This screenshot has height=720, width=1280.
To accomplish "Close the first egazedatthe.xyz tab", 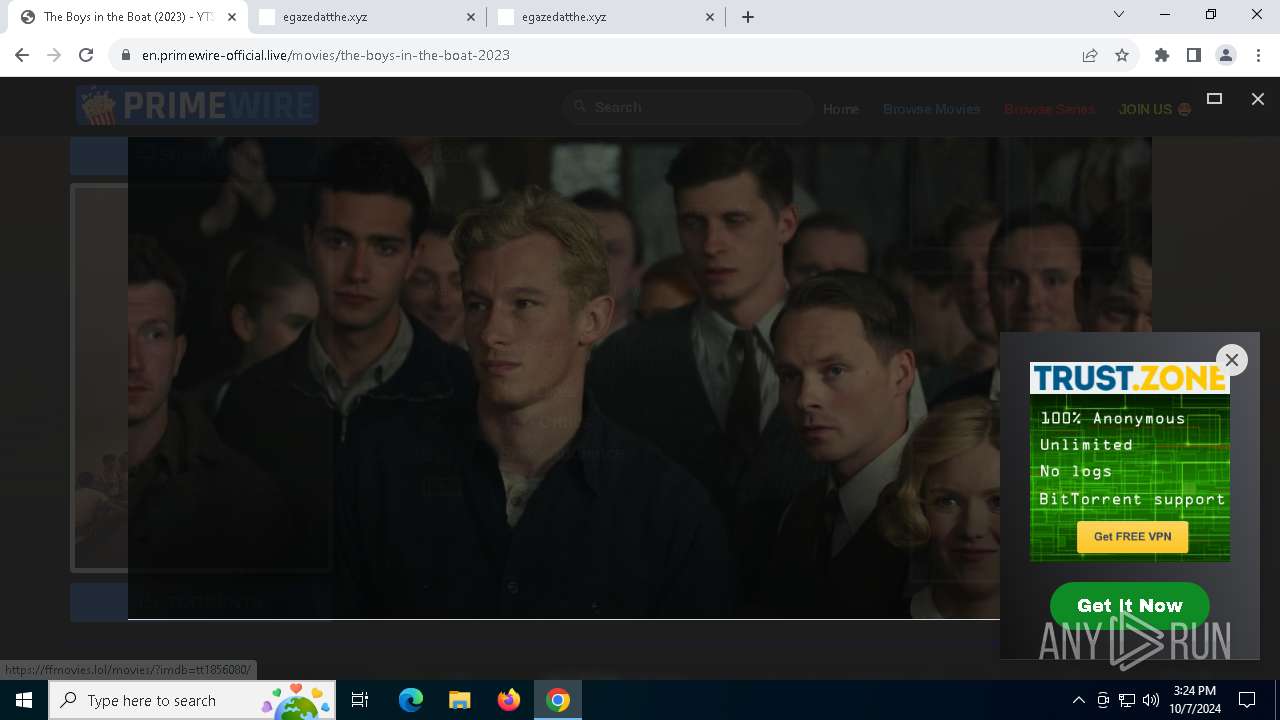I will 472,17.
